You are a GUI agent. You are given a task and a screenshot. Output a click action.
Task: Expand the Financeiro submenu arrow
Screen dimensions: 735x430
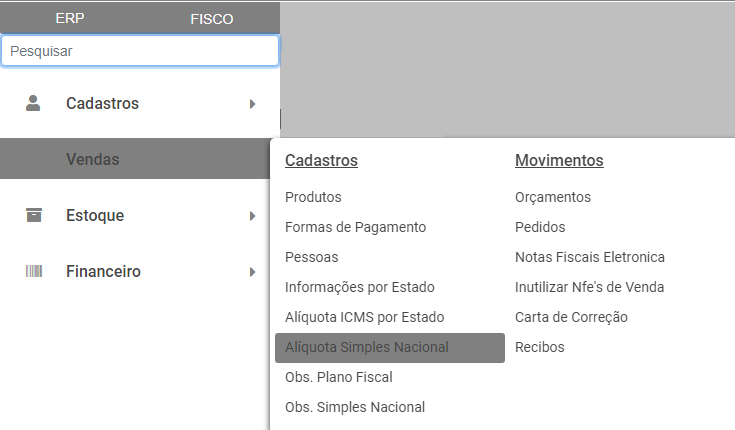pos(253,271)
